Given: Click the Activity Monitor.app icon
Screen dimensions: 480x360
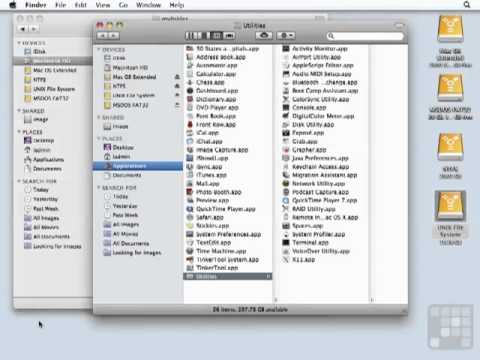Looking at the screenshot, I should tap(286, 49).
